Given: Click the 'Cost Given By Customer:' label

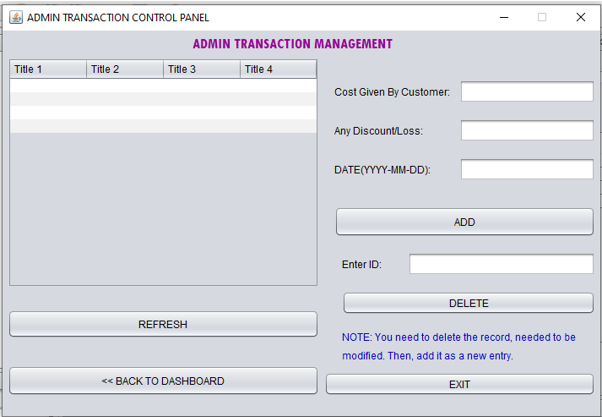Looking at the screenshot, I should coord(392,92).
